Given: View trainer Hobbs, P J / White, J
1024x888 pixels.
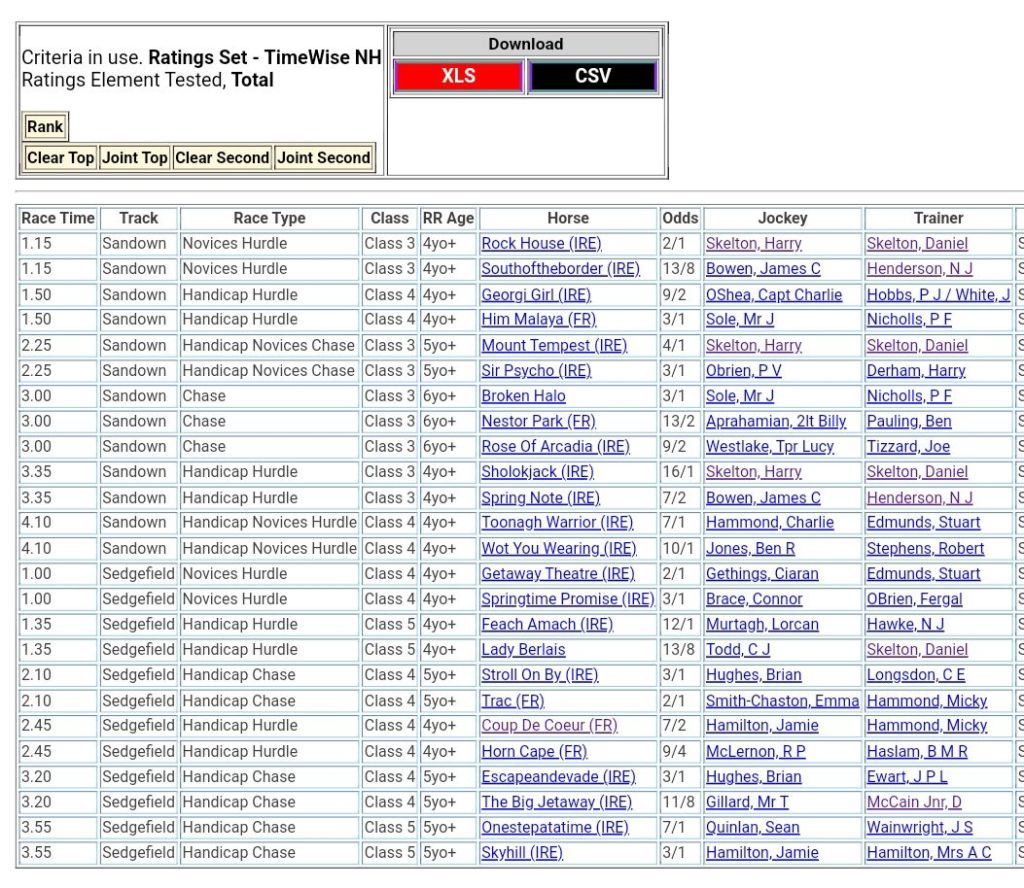Looking at the screenshot, I should tap(938, 295).
